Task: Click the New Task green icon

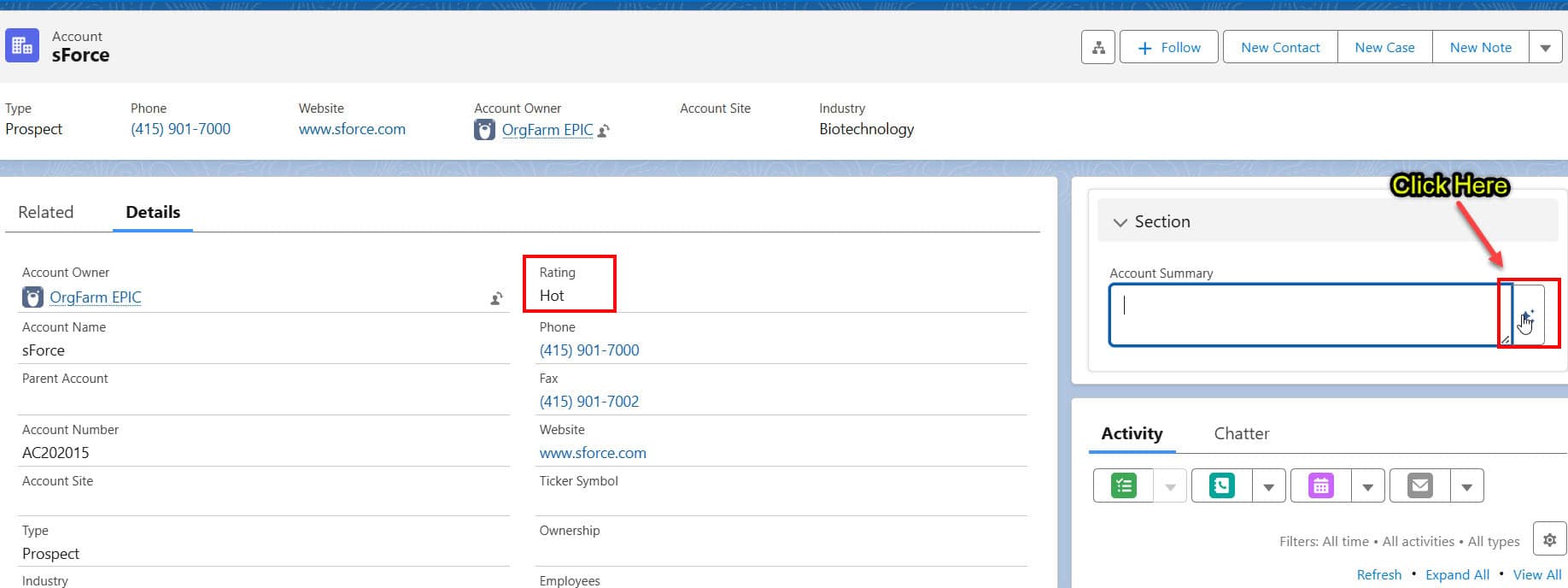Action: click(x=1123, y=486)
